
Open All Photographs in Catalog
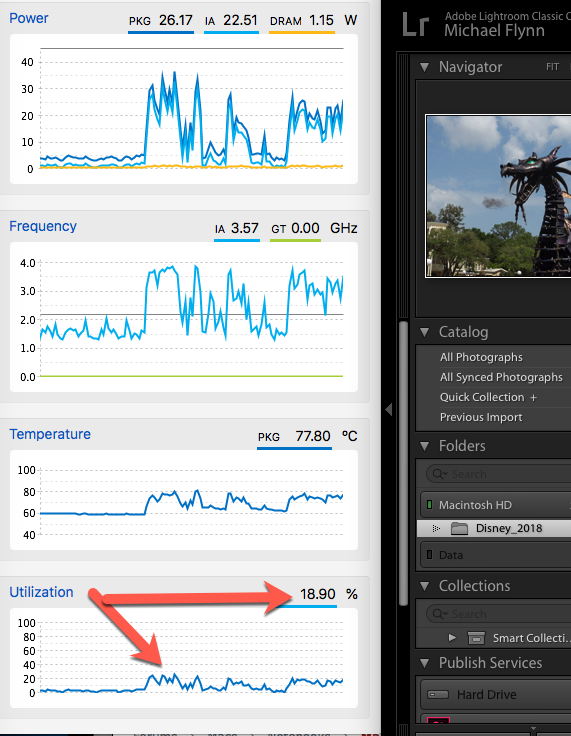tap(481, 357)
